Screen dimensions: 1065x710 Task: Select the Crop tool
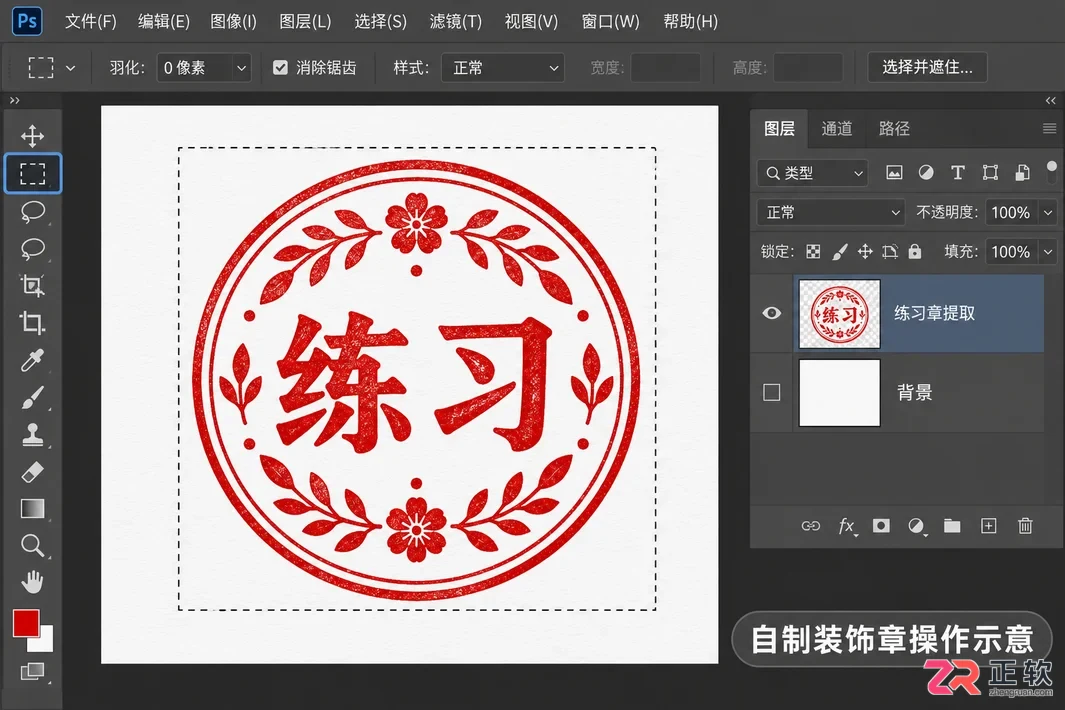click(33, 323)
